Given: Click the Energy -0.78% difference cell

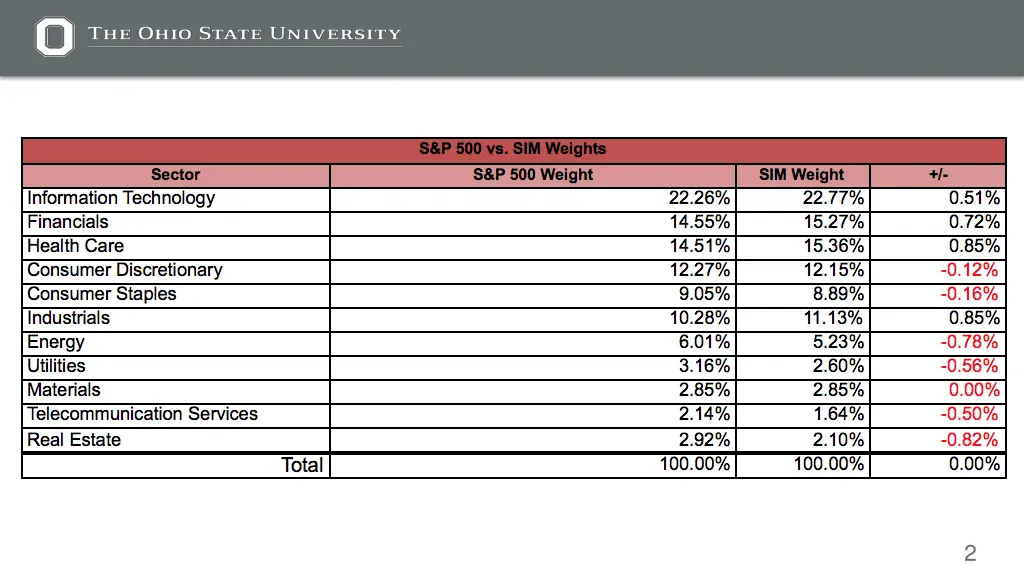Looking at the screenshot, I should pos(938,343).
